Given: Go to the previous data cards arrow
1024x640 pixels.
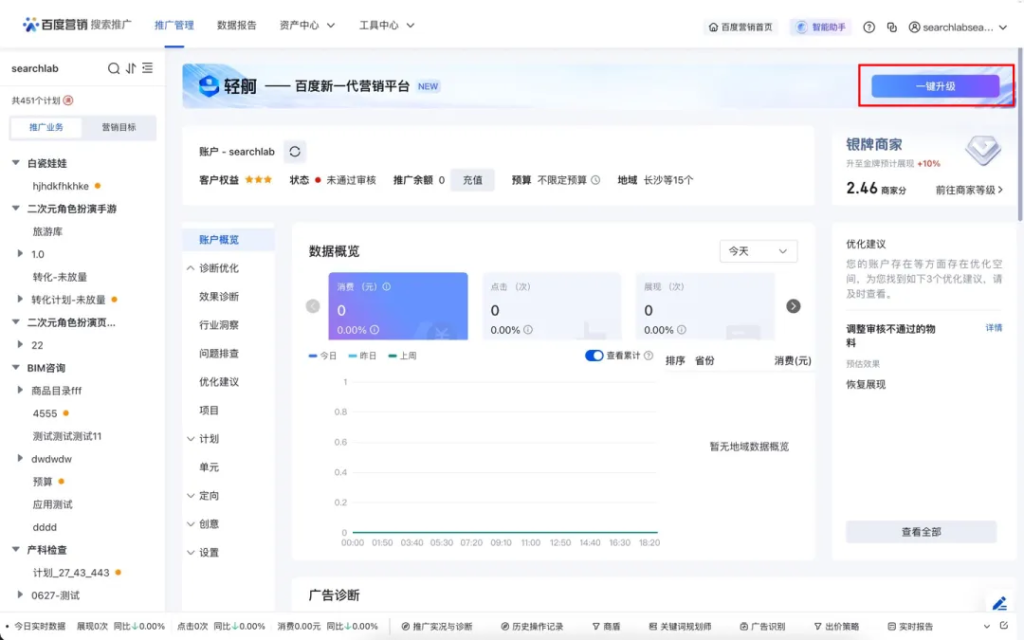Looking at the screenshot, I should [313, 306].
